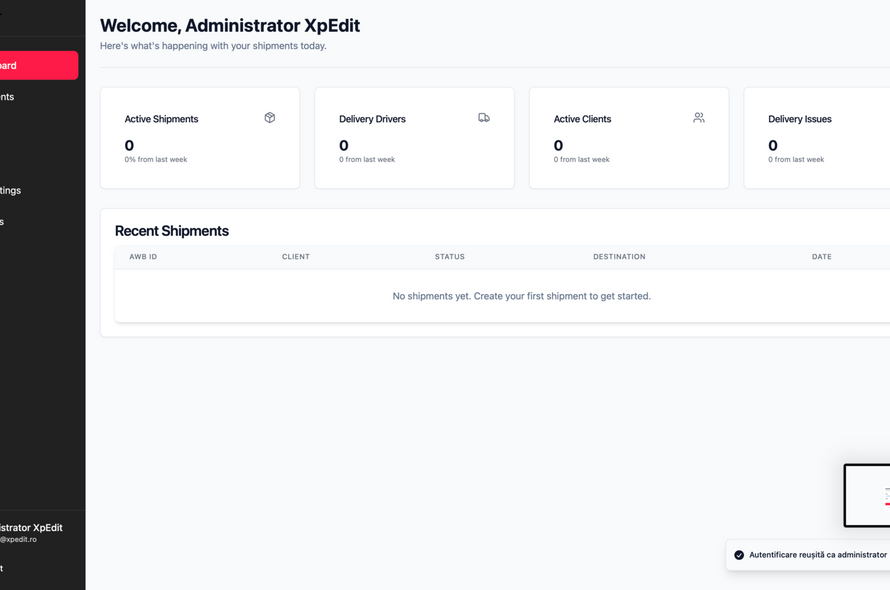Click the Delivery Issues stat card title

click(x=799, y=119)
